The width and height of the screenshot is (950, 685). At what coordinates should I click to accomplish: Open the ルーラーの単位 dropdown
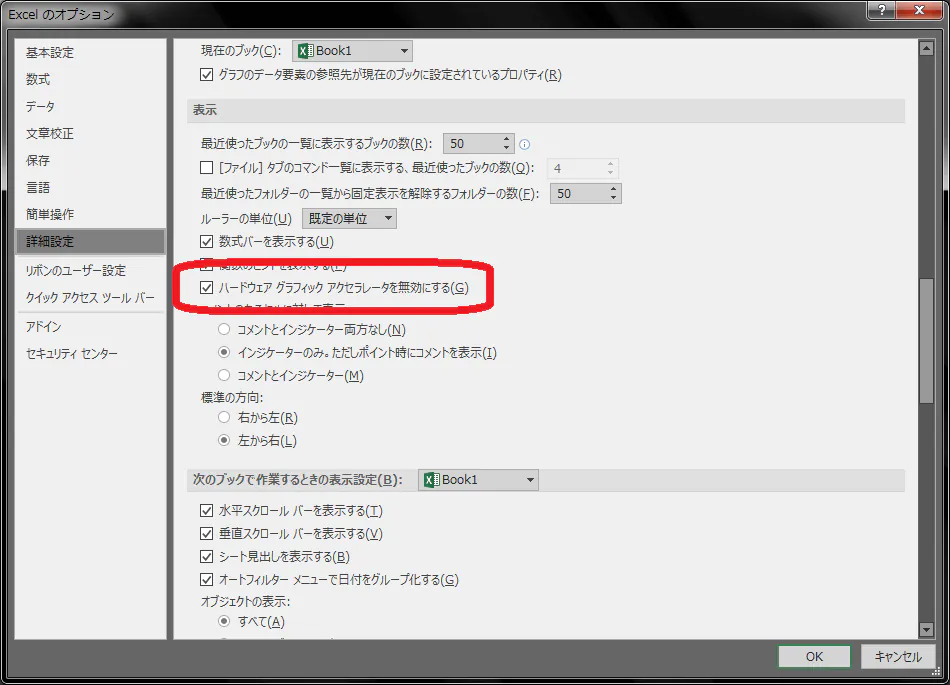click(350, 219)
